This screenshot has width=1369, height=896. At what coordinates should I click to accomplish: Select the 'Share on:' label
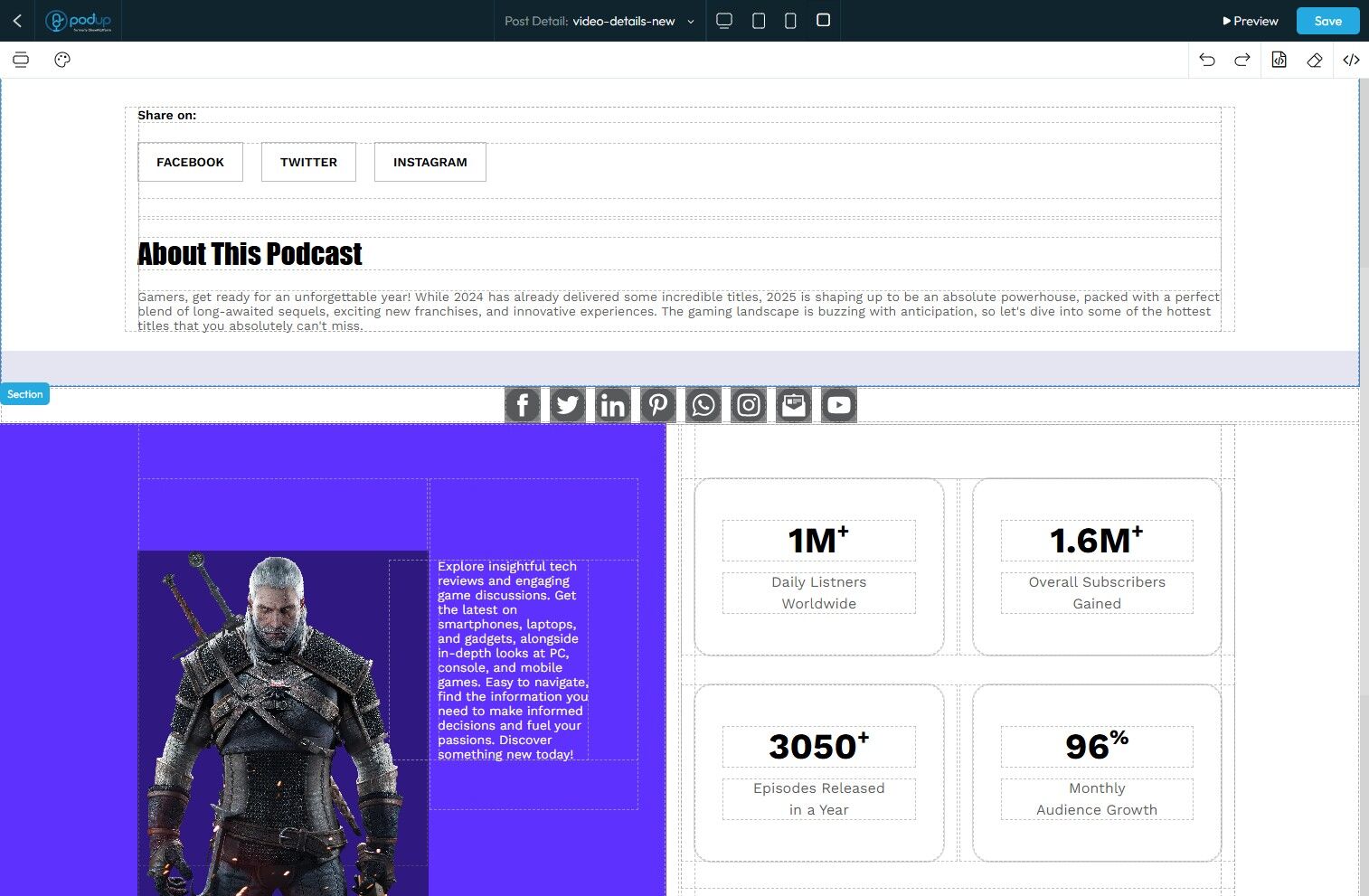click(166, 115)
